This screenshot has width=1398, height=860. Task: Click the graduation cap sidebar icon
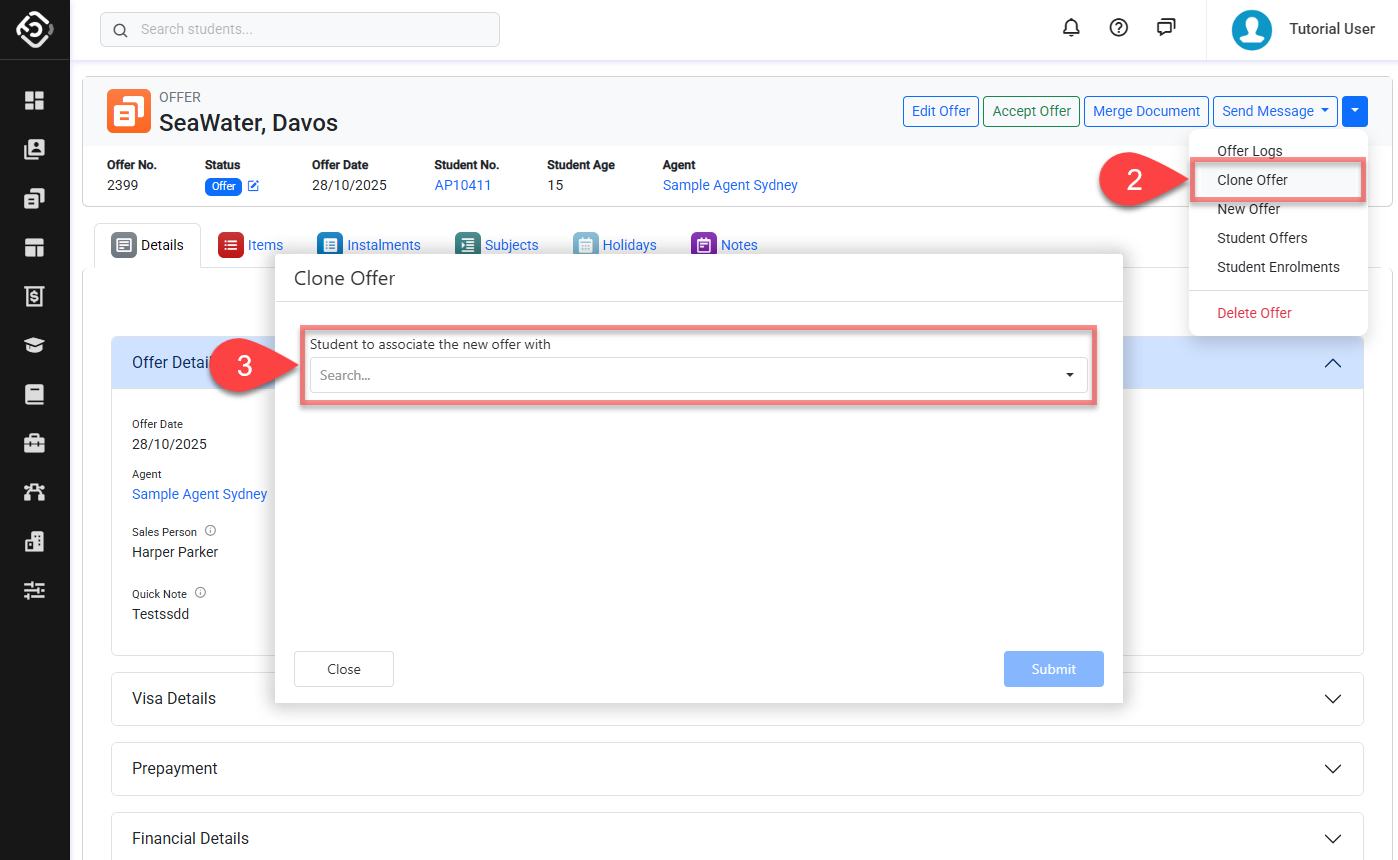(x=35, y=345)
